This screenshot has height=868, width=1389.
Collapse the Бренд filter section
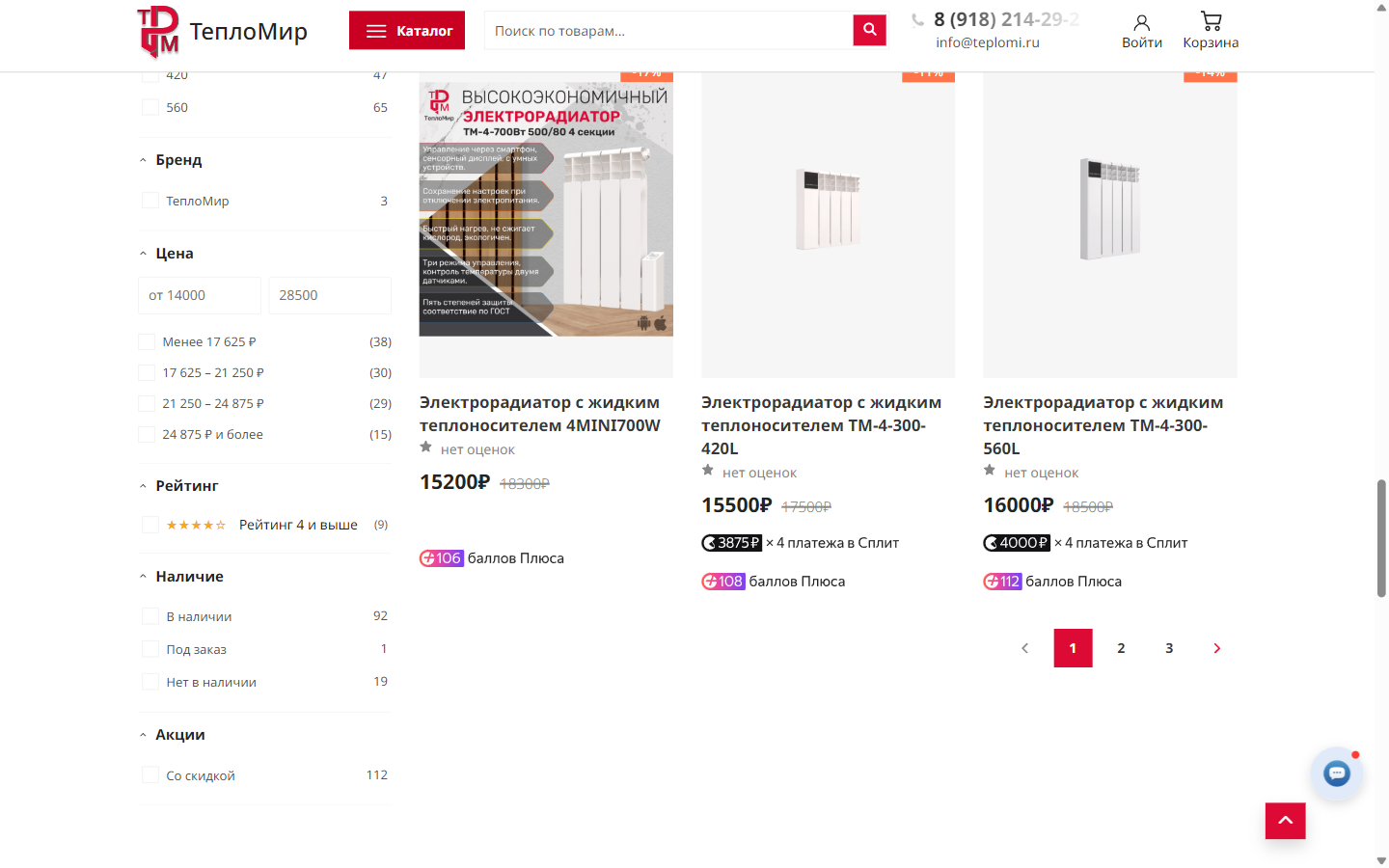(143, 160)
